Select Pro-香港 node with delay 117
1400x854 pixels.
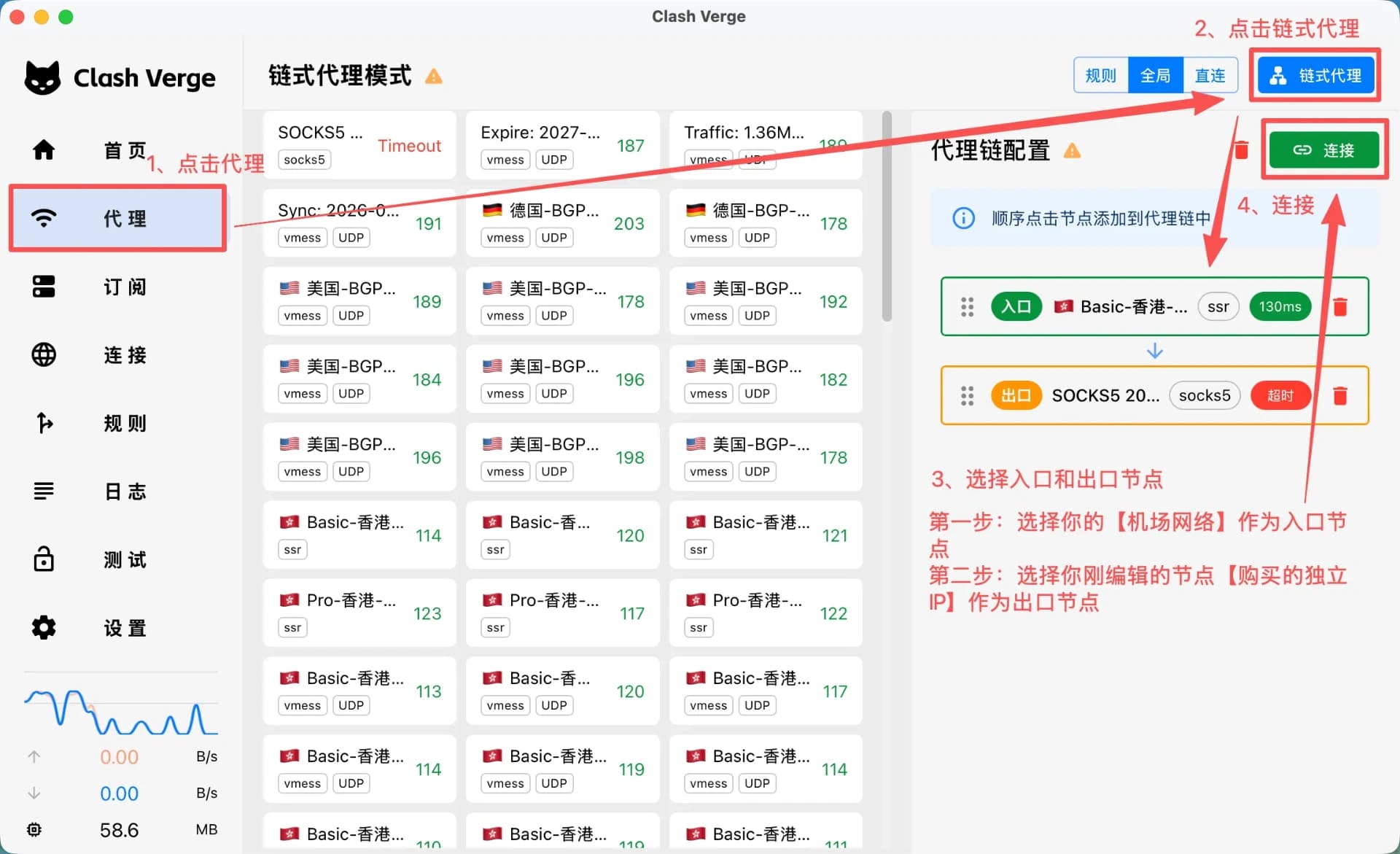pos(562,613)
